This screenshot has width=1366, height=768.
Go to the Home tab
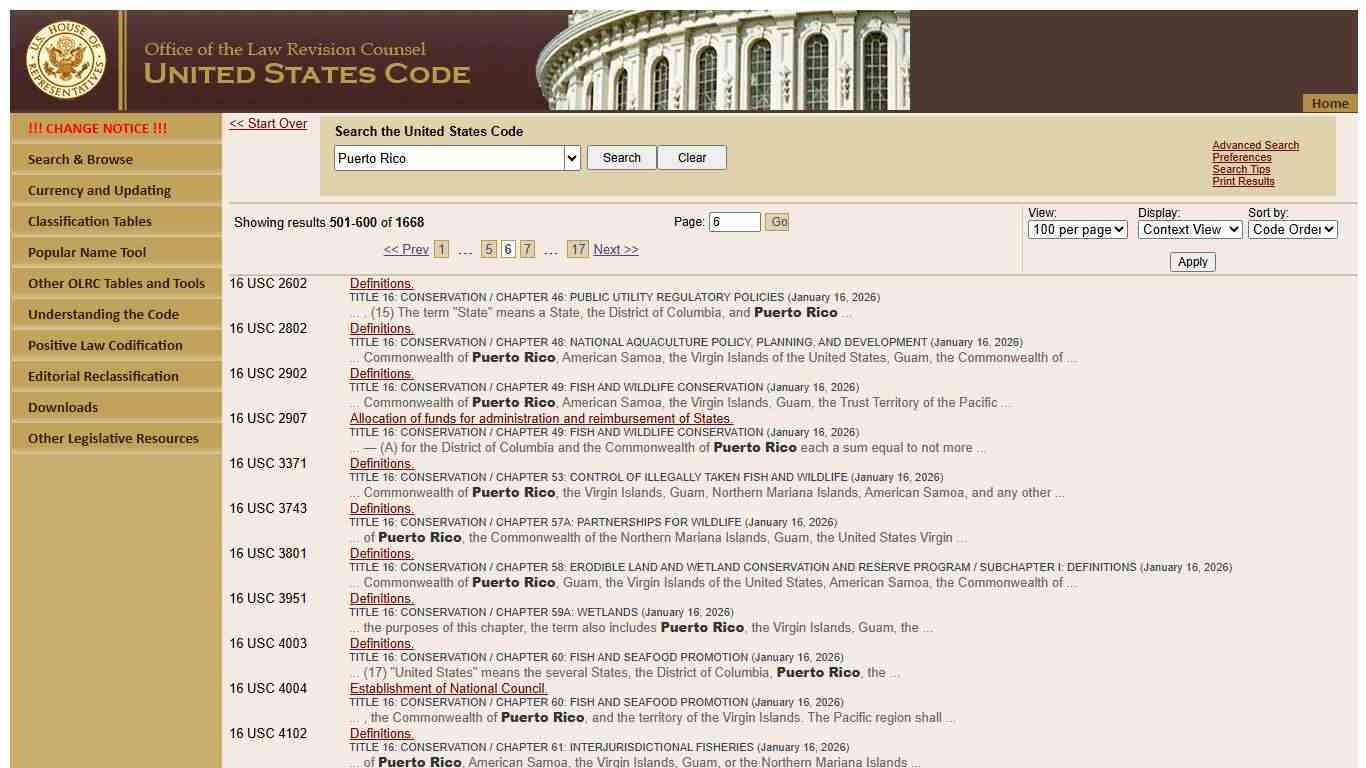(1329, 103)
